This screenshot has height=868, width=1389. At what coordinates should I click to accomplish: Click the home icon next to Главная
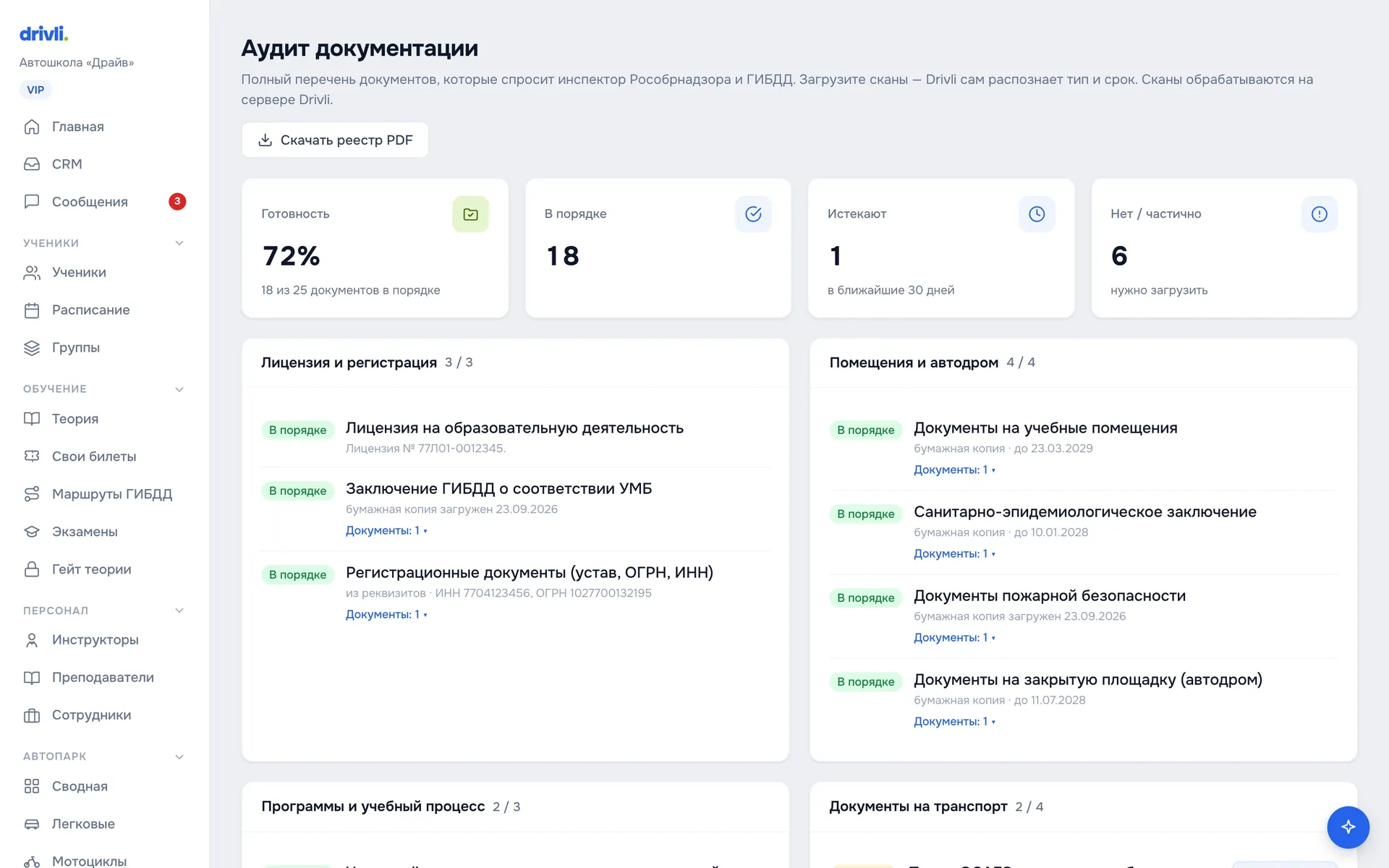32,127
